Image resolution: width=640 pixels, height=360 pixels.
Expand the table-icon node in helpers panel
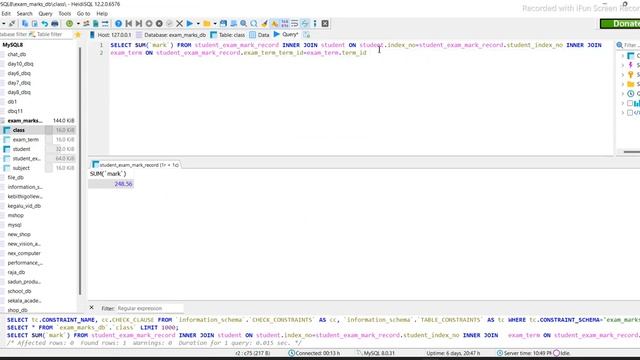tap(623, 56)
